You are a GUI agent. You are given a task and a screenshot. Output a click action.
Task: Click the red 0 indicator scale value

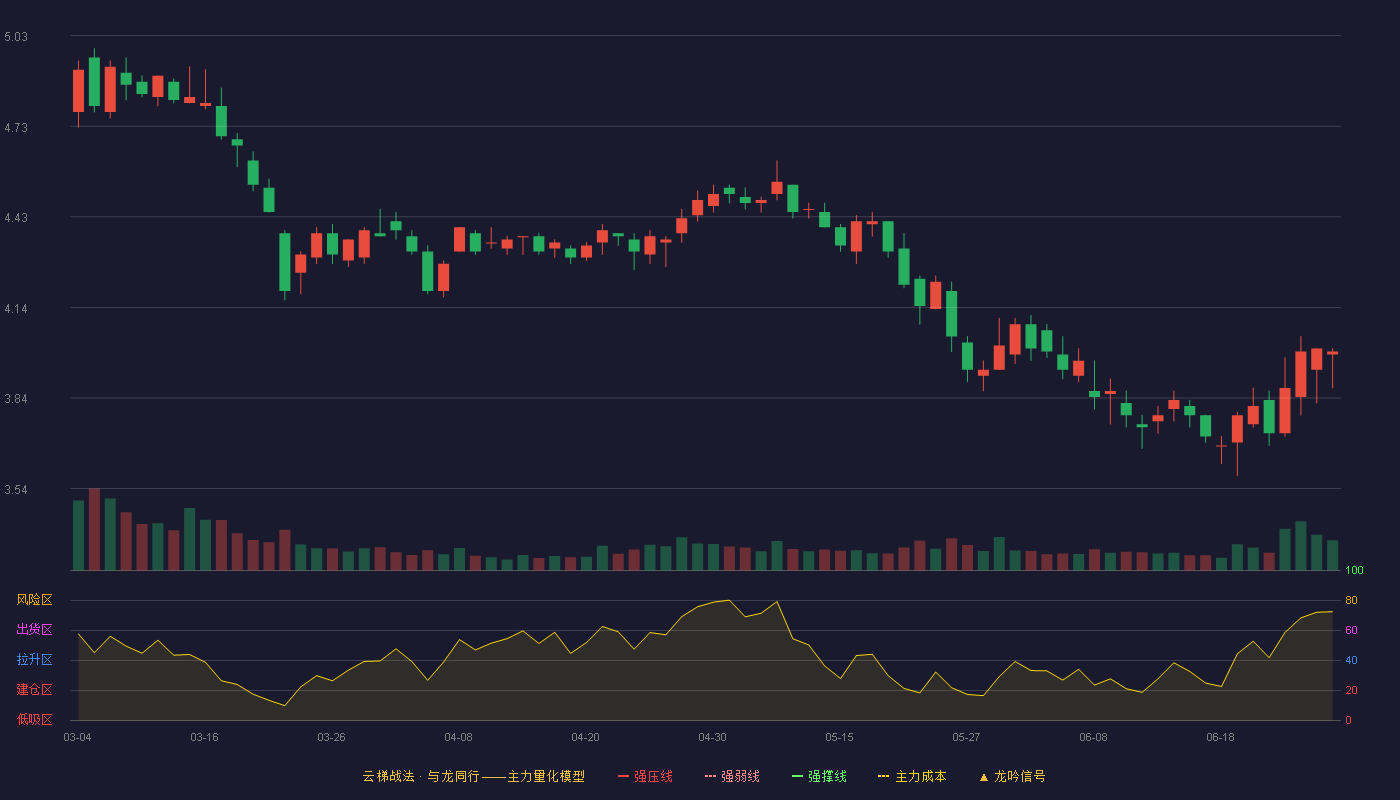click(1349, 720)
